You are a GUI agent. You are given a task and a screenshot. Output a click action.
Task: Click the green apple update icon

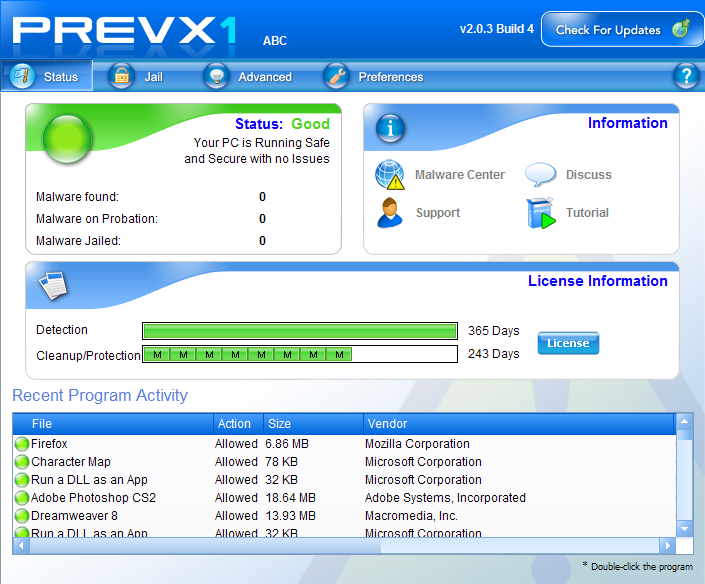tap(681, 29)
